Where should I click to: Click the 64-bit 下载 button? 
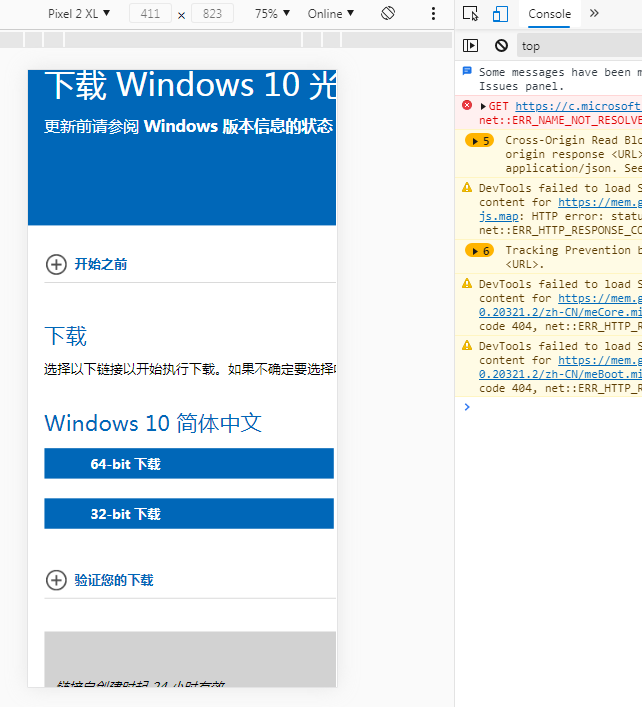(x=189, y=464)
